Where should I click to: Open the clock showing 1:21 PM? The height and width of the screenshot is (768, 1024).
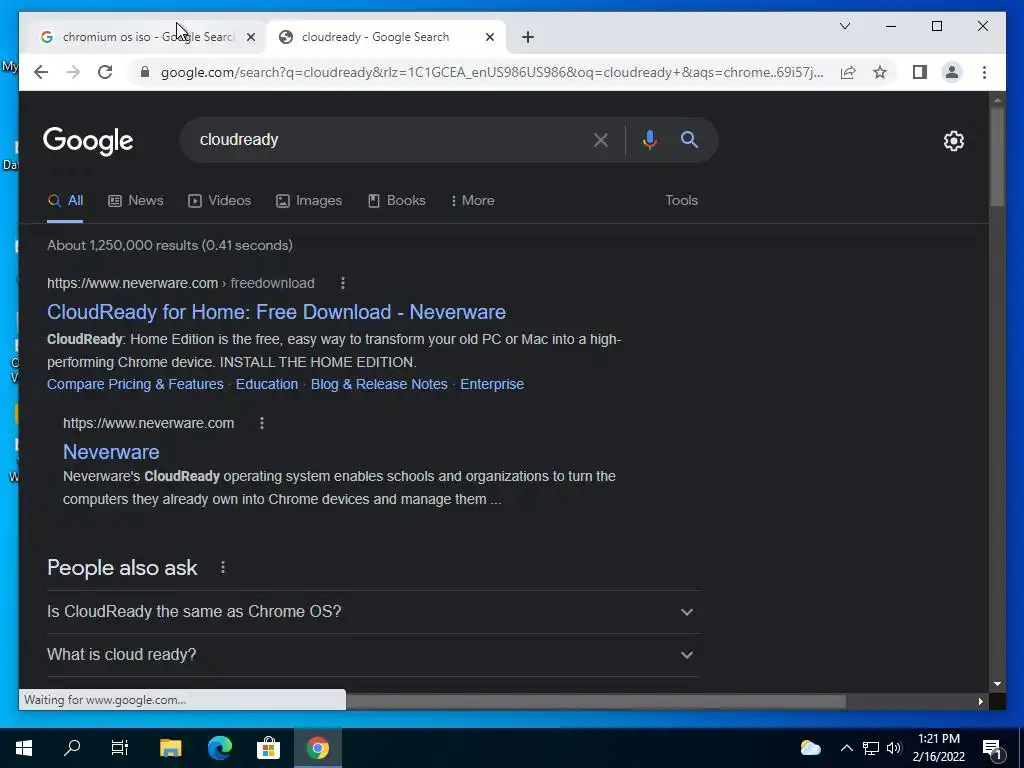tap(938, 748)
